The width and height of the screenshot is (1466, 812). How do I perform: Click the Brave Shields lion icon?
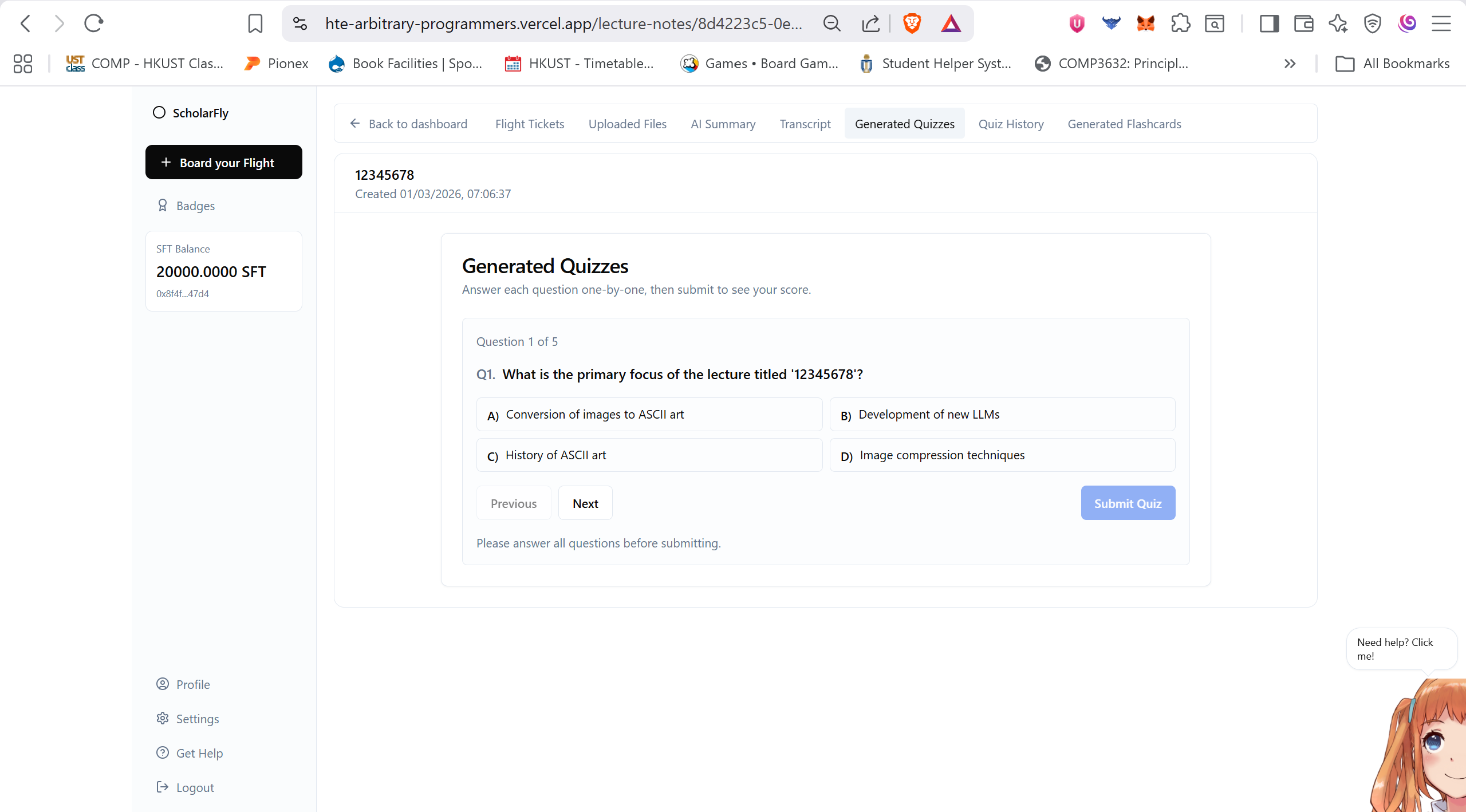tap(912, 23)
